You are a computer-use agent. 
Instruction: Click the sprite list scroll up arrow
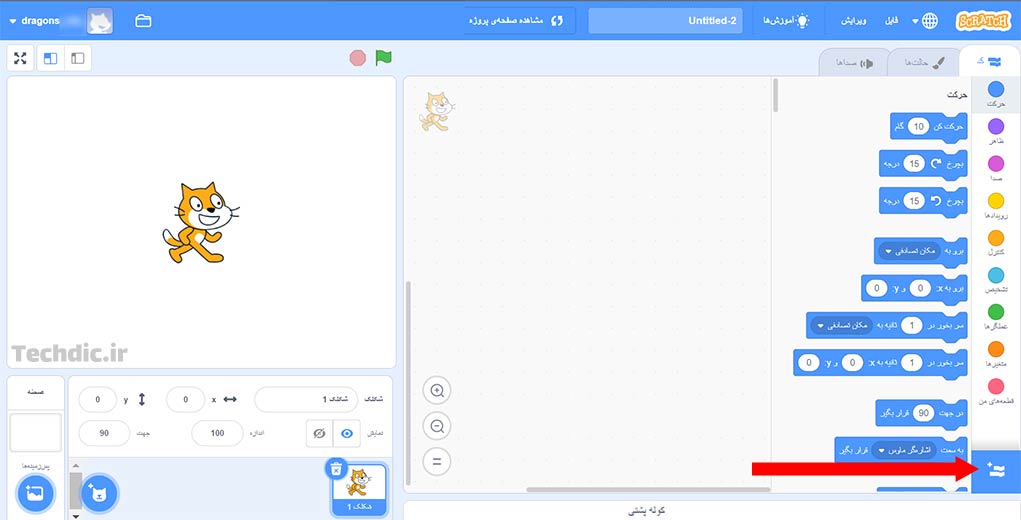pyautogui.click(x=76, y=466)
